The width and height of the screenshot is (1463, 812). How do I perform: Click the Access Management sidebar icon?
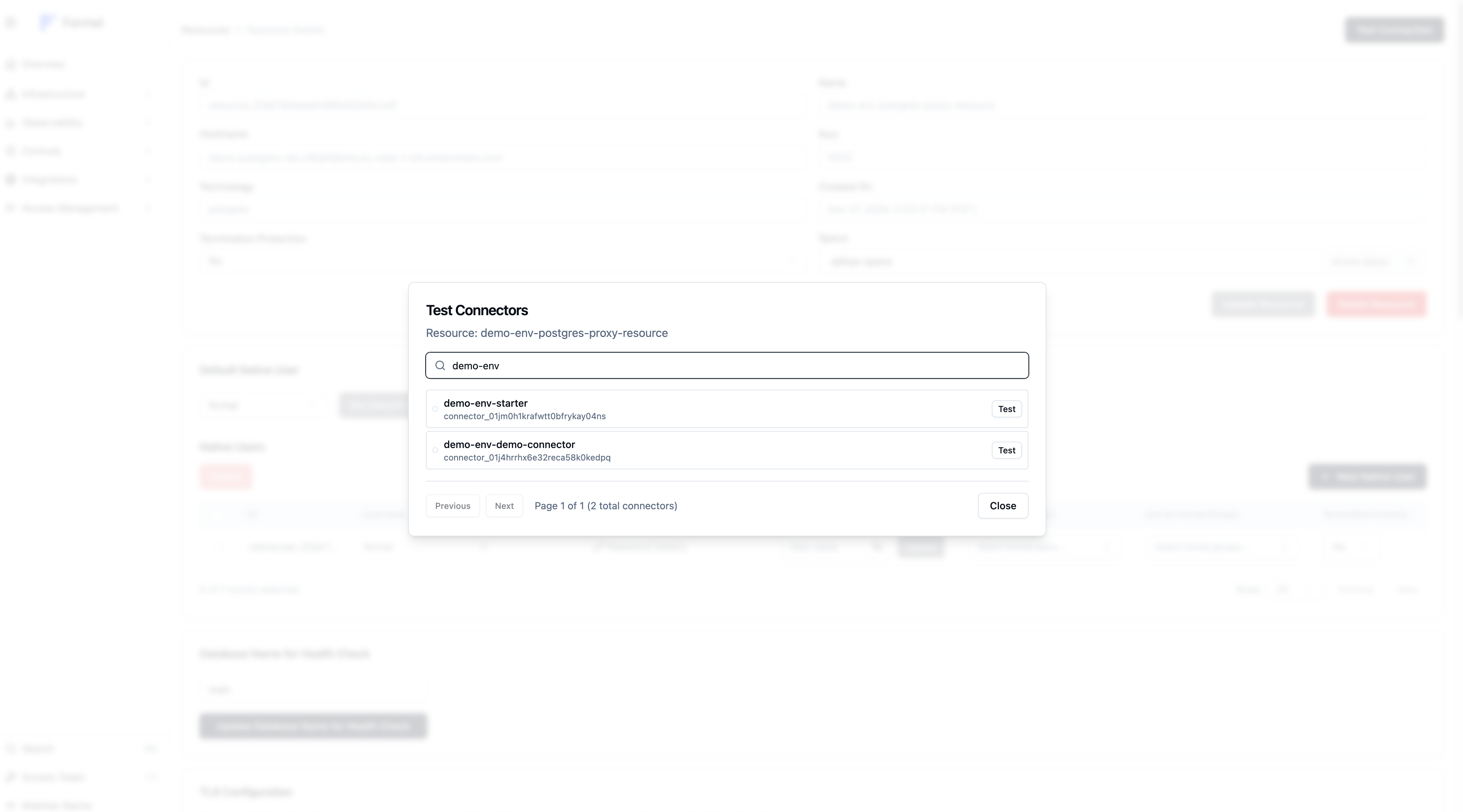(x=10, y=208)
